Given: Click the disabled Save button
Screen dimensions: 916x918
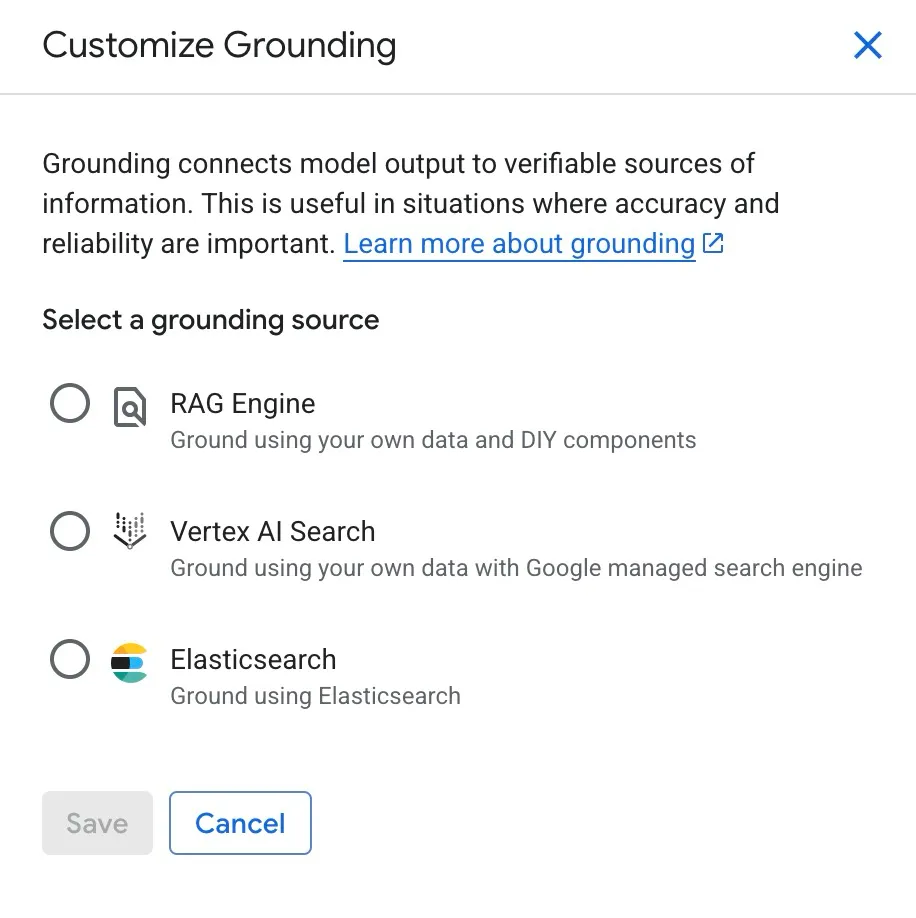Looking at the screenshot, I should click(x=96, y=823).
